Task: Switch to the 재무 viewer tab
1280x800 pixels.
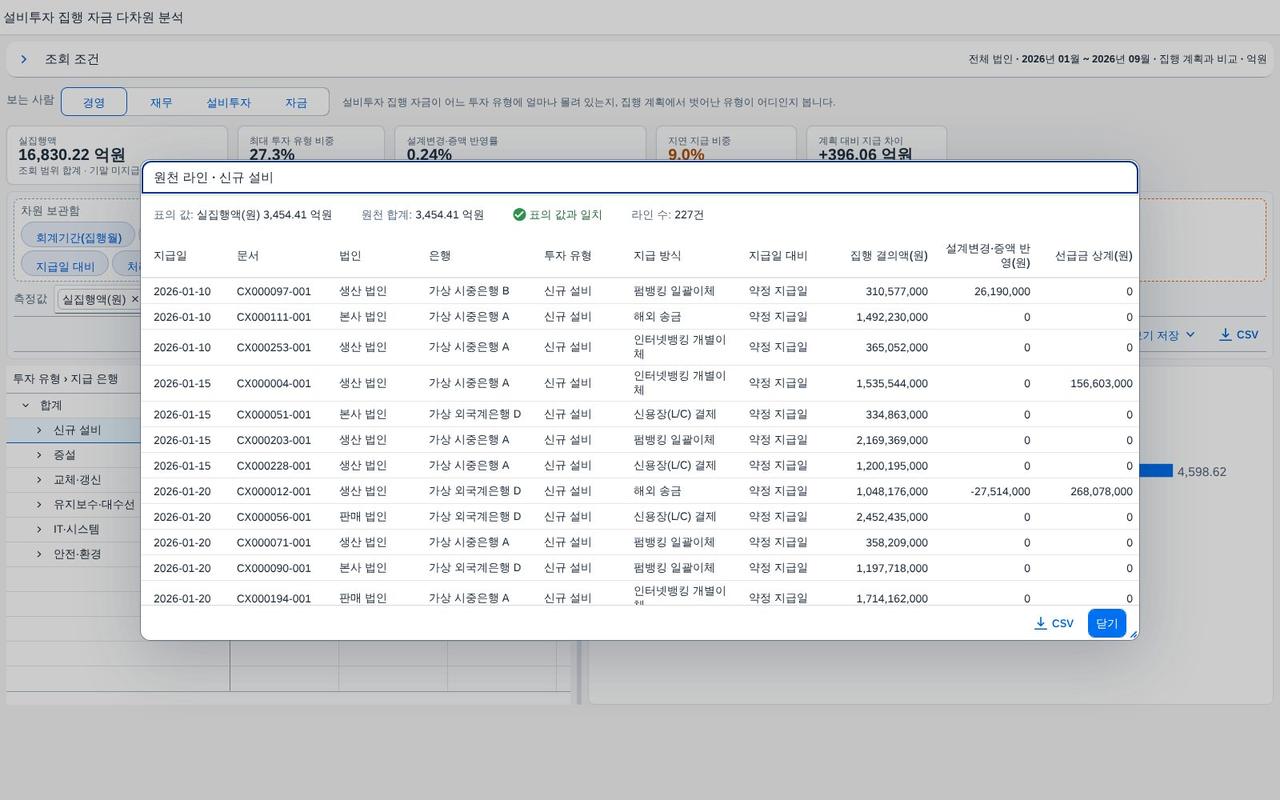Action: click(161, 102)
